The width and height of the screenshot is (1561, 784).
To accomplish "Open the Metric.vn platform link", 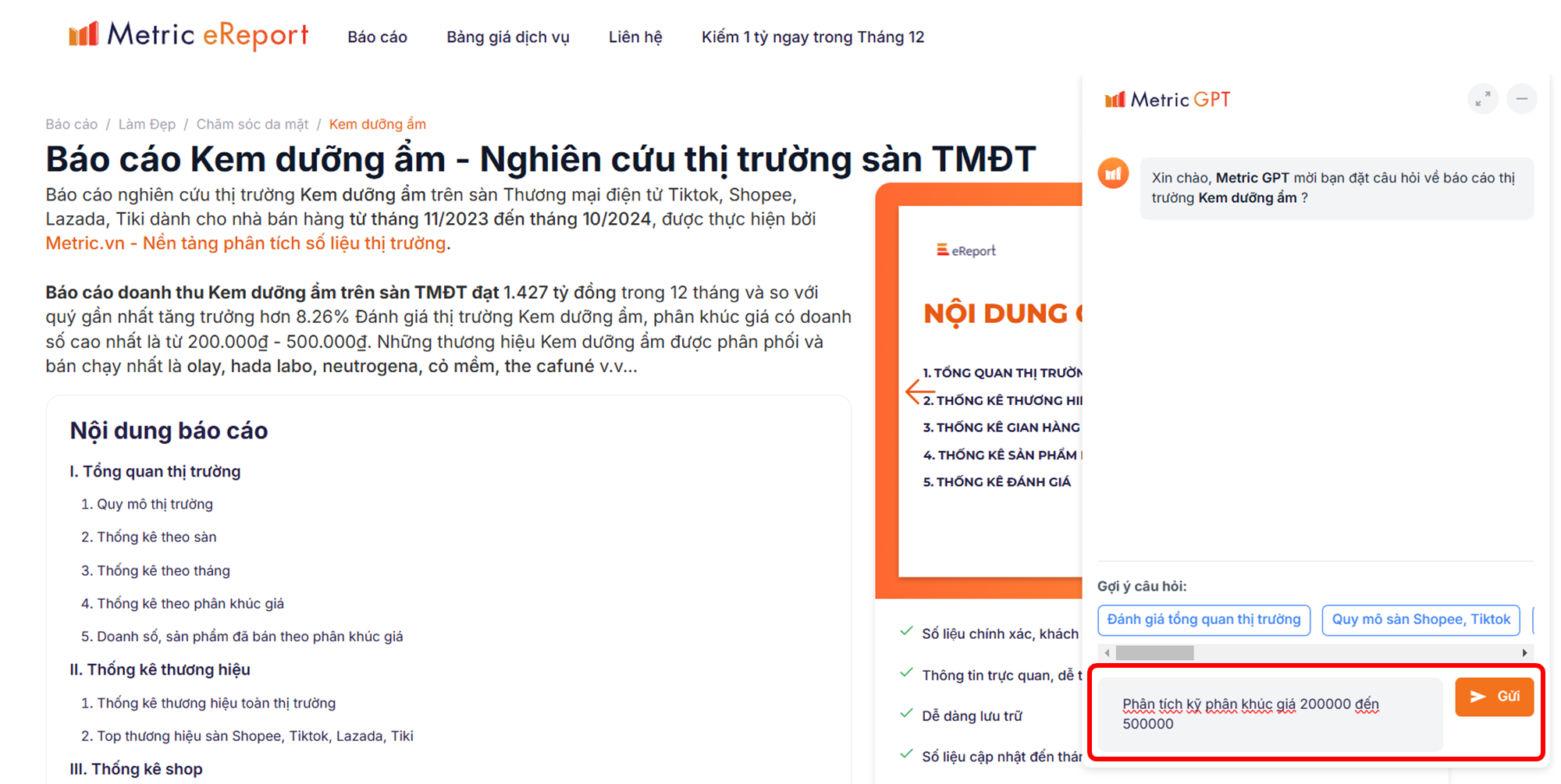I will (246, 243).
